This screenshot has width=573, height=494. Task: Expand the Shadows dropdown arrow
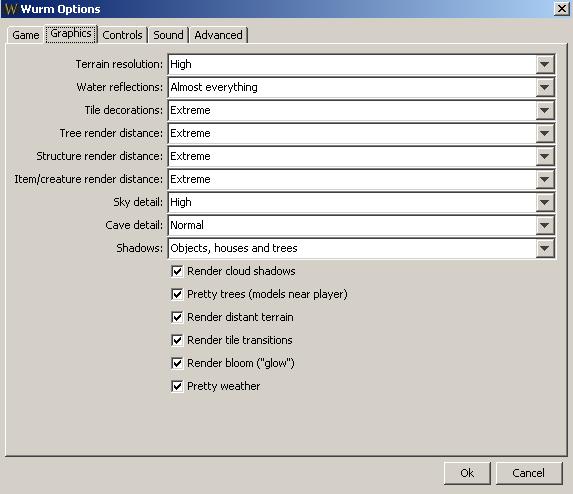click(545, 248)
